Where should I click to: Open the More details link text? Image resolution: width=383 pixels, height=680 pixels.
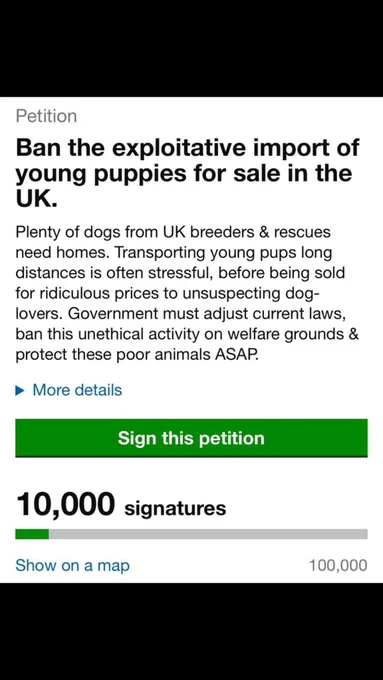point(77,390)
